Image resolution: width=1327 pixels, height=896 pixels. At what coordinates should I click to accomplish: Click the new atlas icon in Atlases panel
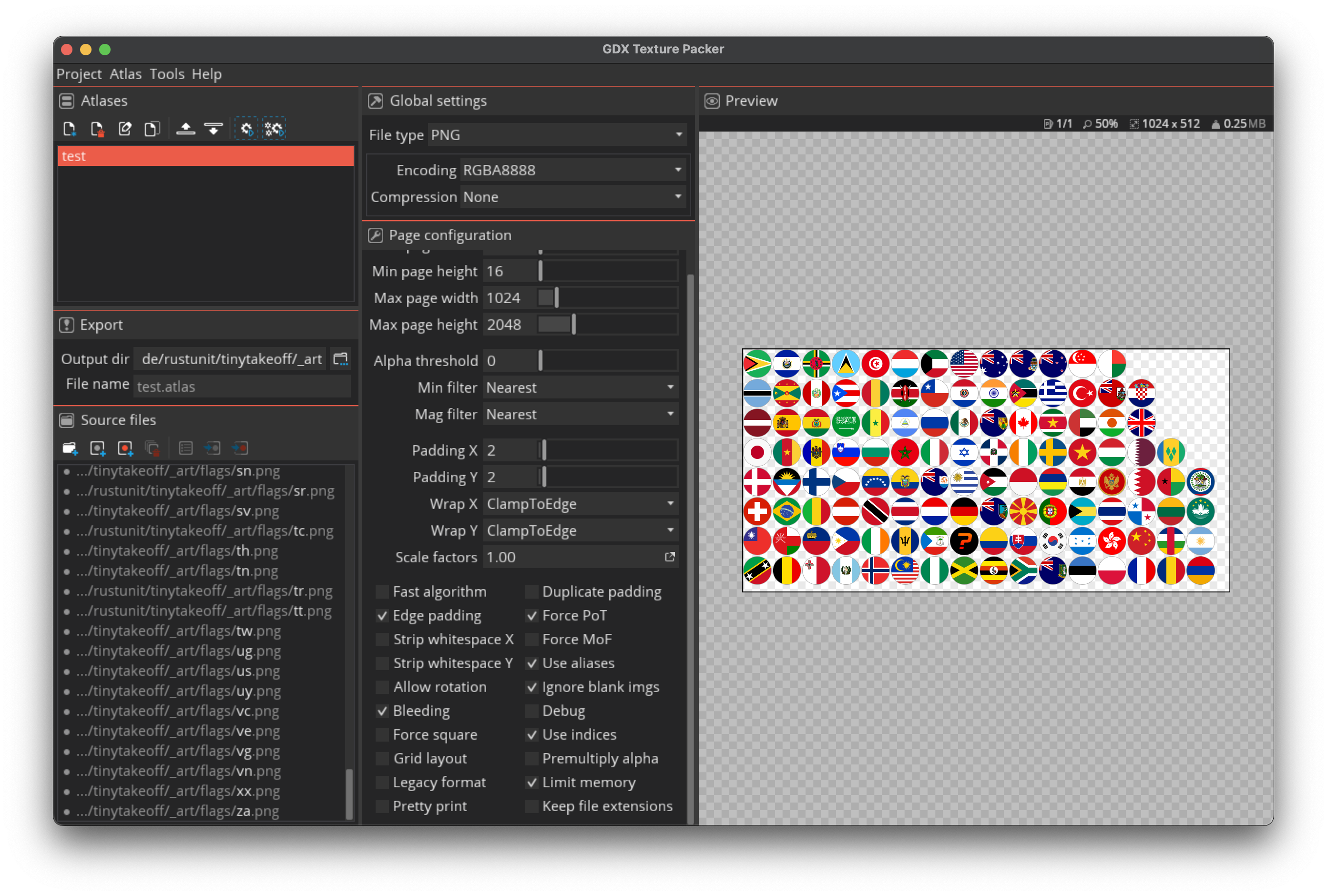[69, 128]
